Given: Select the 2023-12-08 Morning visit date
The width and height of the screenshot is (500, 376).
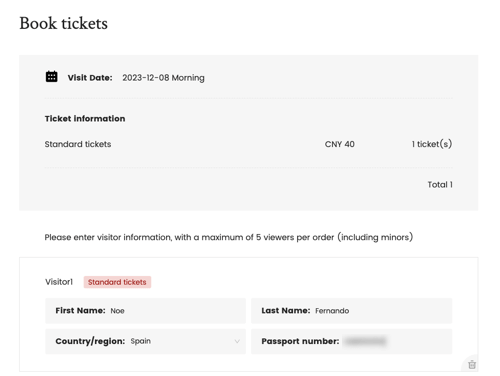Looking at the screenshot, I should (163, 78).
